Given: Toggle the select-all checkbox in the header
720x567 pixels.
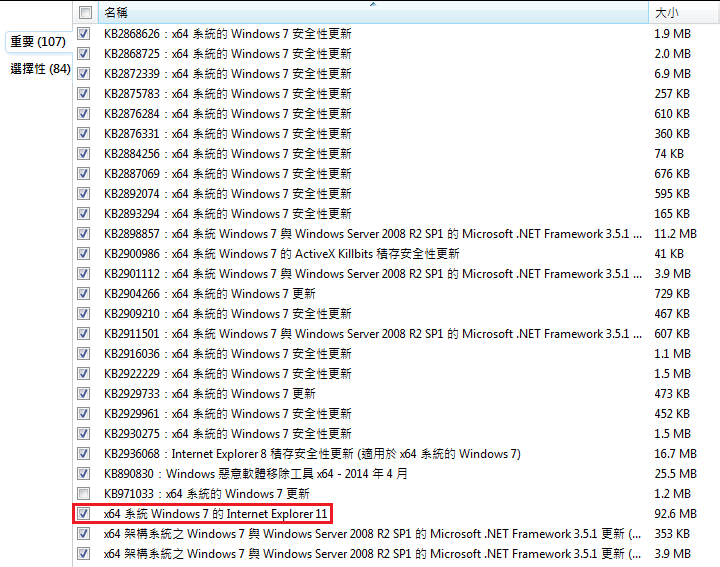Looking at the screenshot, I should click(85, 12).
